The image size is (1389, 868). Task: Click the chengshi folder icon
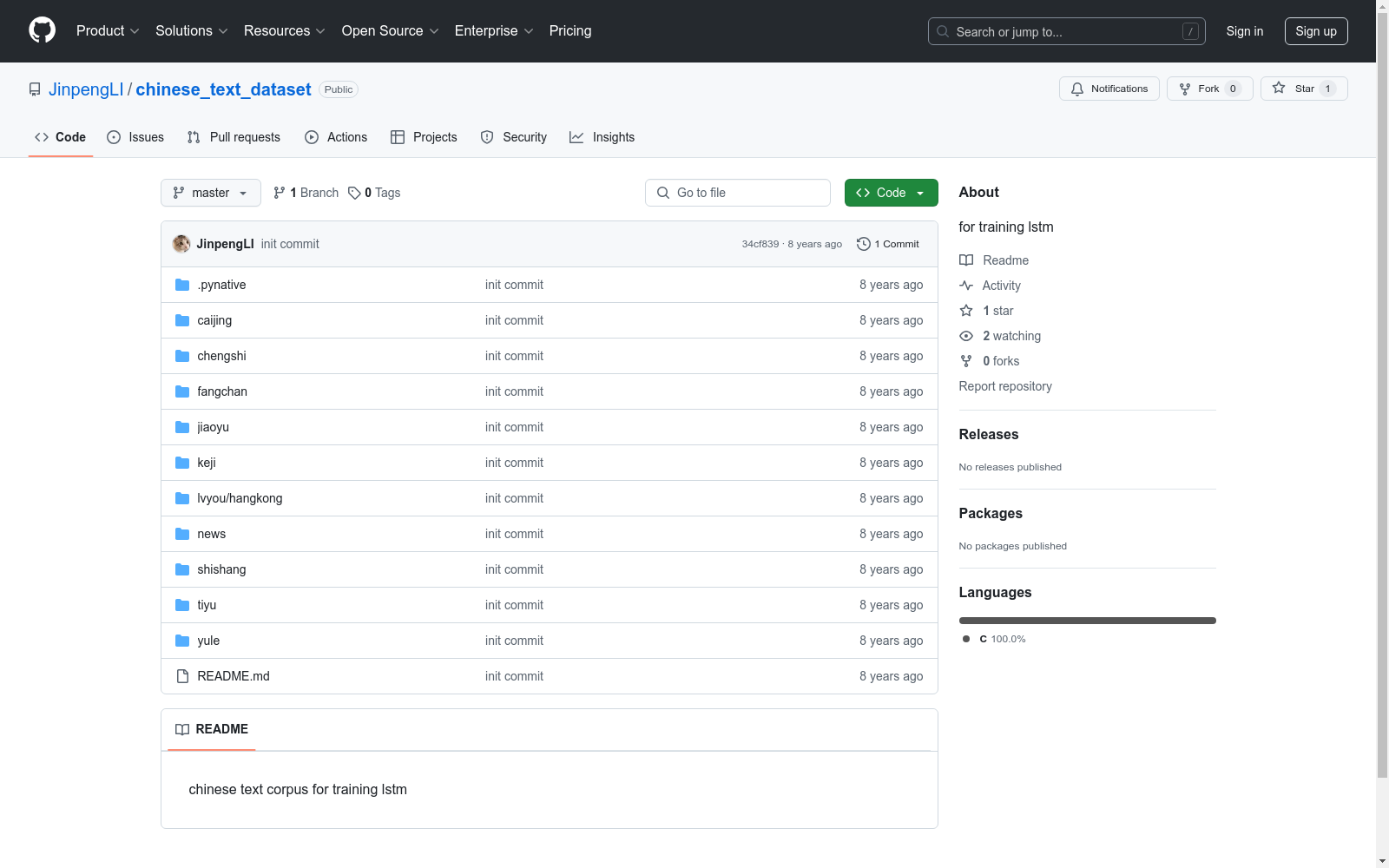click(182, 356)
